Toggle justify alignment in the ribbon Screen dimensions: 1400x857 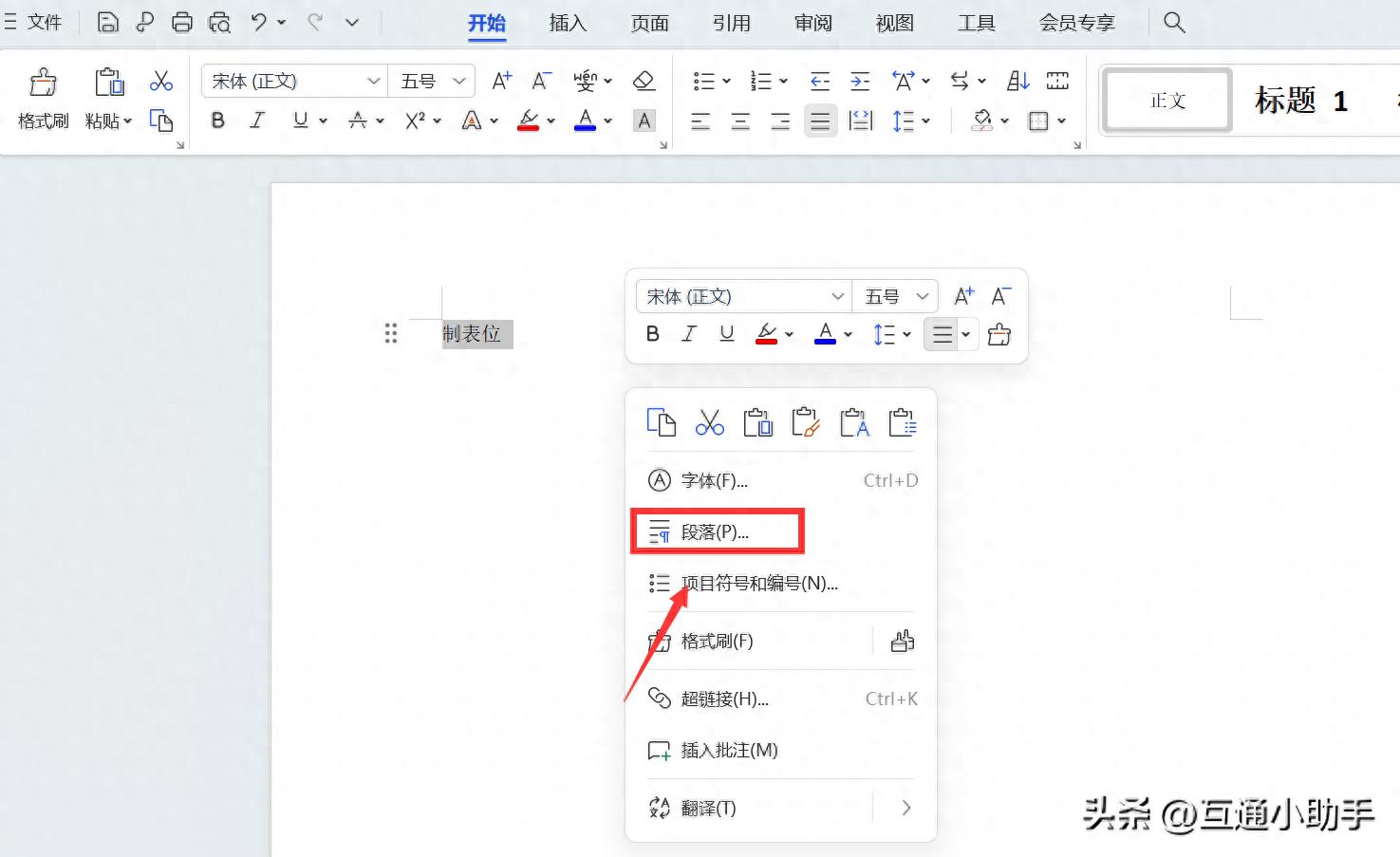[x=820, y=121]
